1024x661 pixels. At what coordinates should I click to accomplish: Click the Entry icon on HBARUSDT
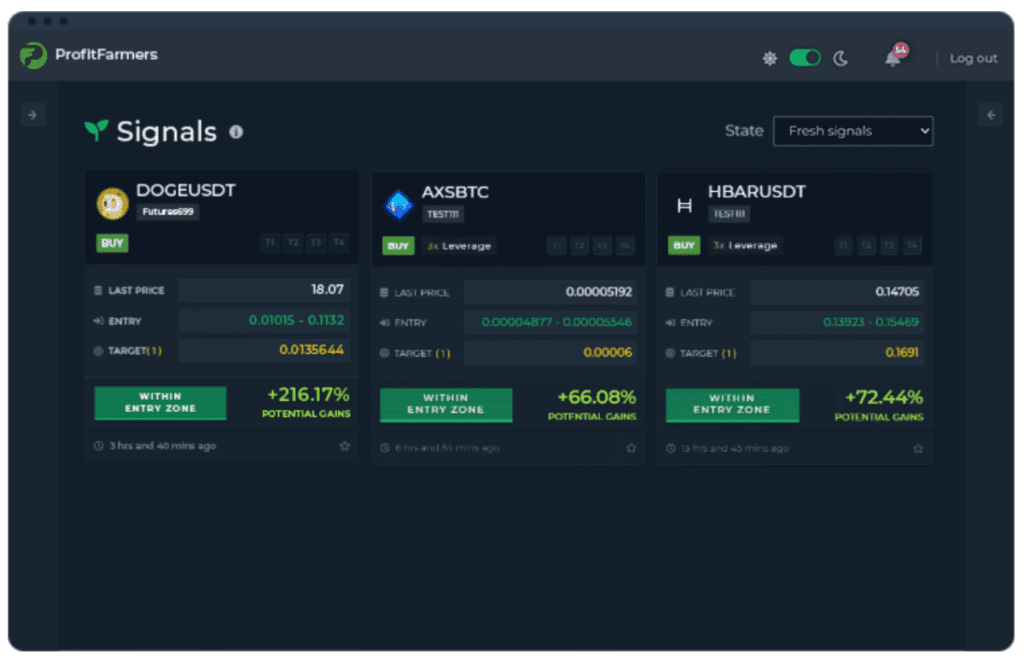(671, 323)
